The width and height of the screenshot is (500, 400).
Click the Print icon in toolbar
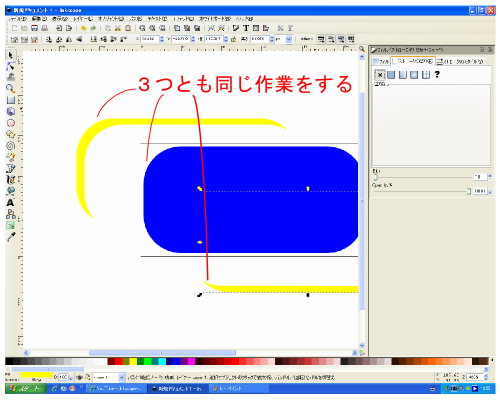pyautogui.click(x=45, y=28)
